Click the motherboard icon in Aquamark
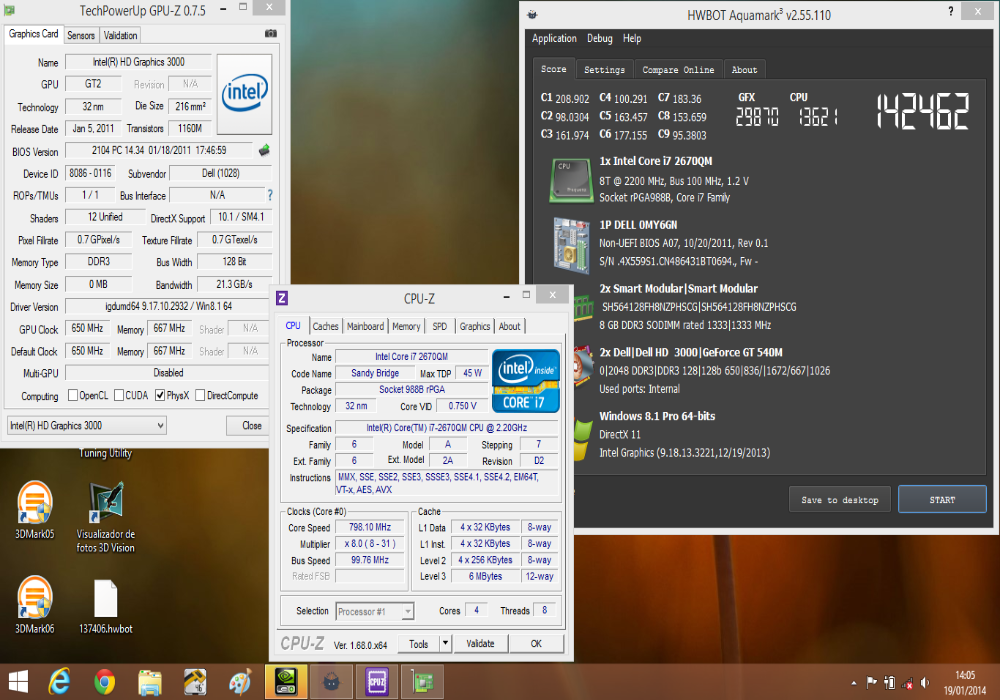Image resolution: width=1000 pixels, height=700 pixels. pyautogui.click(x=571, y=244)
